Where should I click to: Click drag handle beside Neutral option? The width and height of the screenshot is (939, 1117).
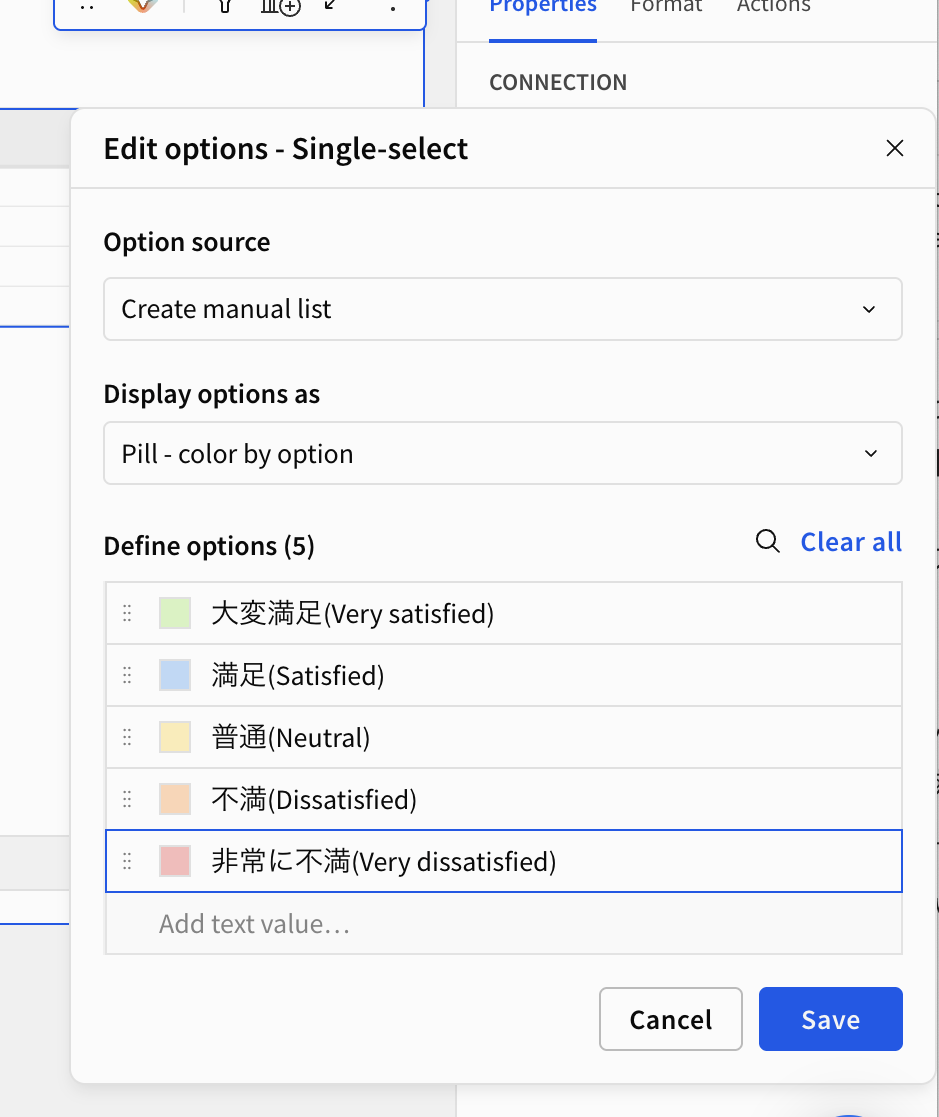[x=127, y=737]
